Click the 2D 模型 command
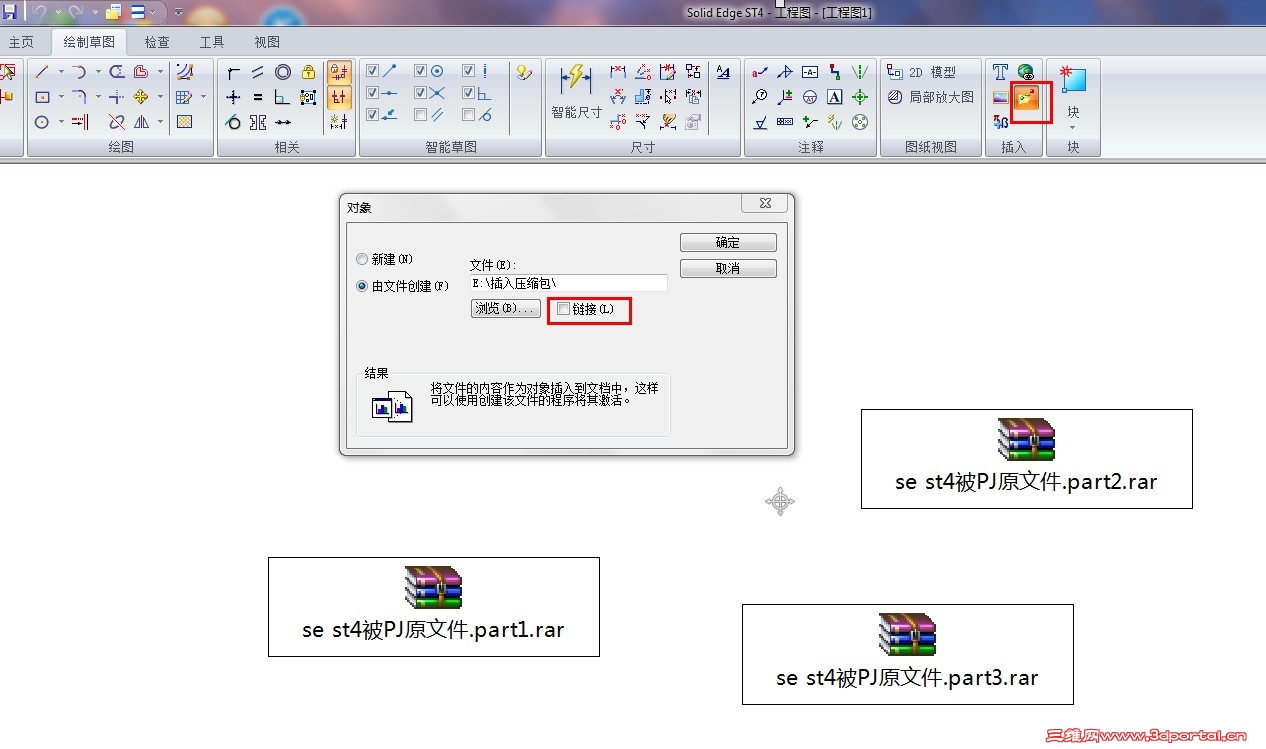The width and height of the screenshot is (1266, 749). (x=921, y=72)
